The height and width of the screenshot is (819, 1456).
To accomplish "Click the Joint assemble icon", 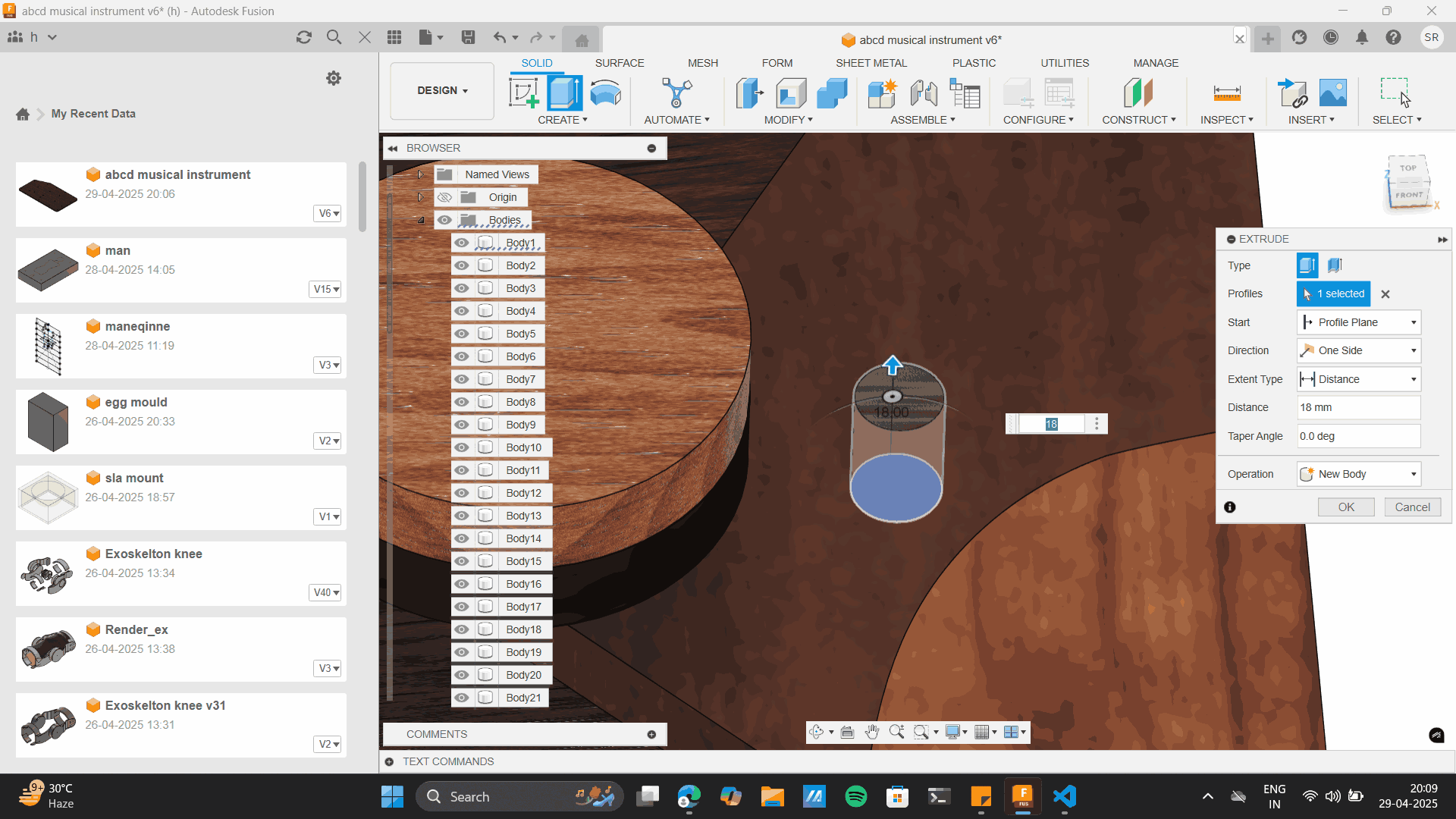I will point(924,93).
